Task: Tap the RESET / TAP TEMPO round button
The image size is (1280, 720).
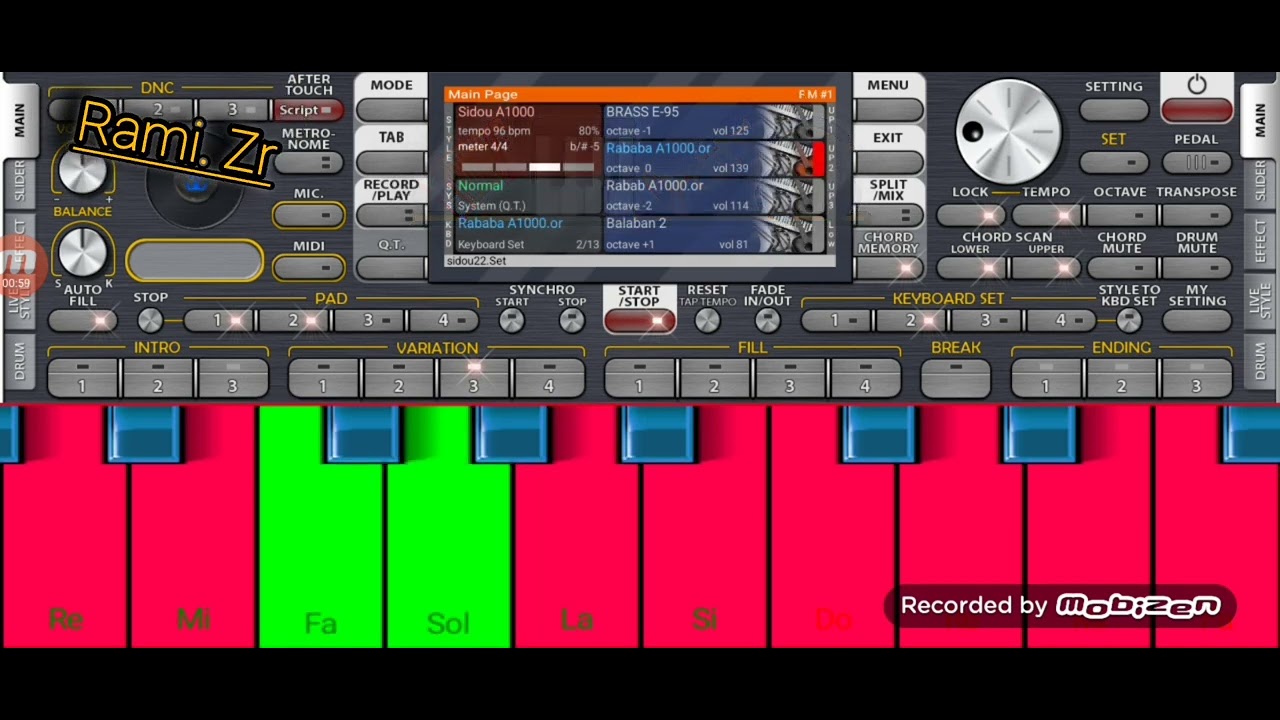Action: click(x=707, y=320)
